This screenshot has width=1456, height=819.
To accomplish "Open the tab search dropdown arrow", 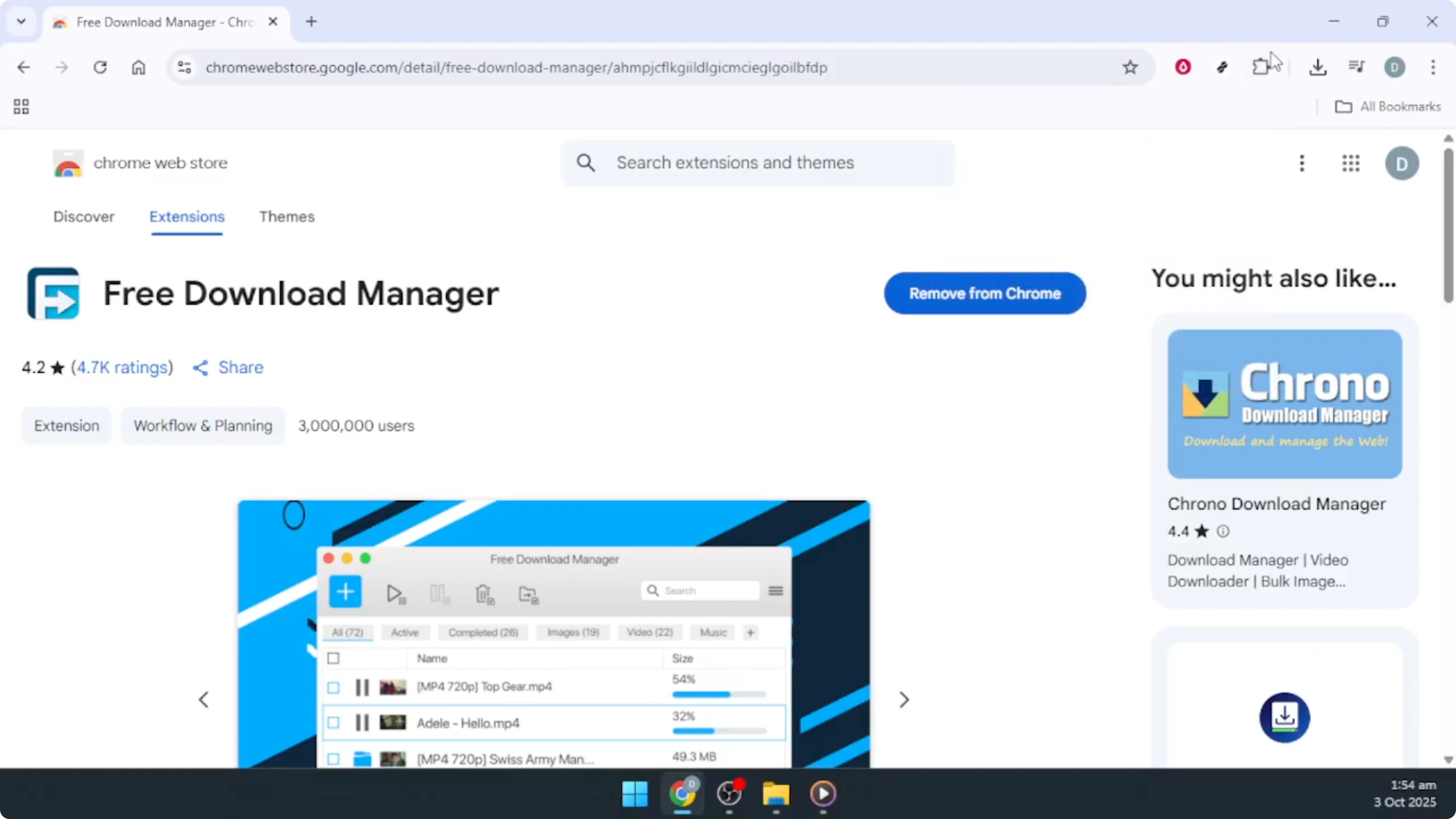I will 21,21.
